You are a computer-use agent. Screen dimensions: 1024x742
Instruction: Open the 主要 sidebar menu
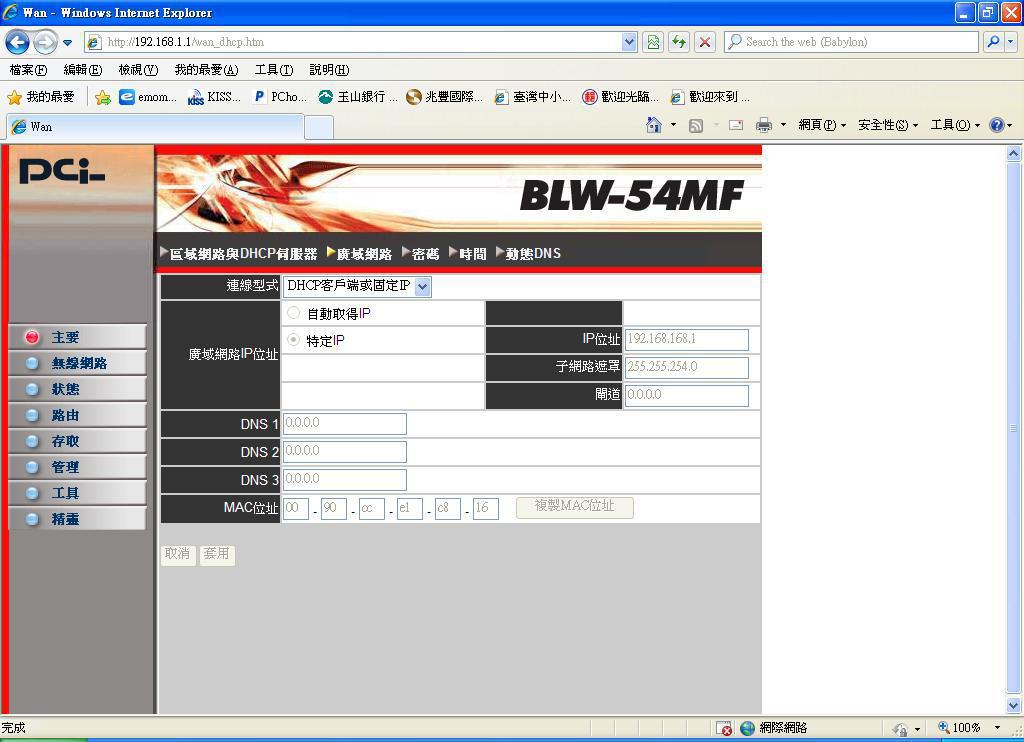tap(76, 337)
